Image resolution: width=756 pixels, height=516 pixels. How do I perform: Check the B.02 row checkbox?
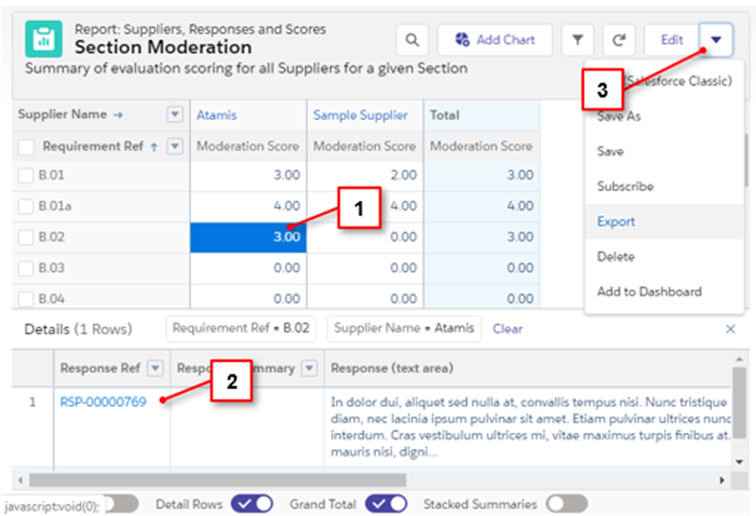tap(26, 238)
